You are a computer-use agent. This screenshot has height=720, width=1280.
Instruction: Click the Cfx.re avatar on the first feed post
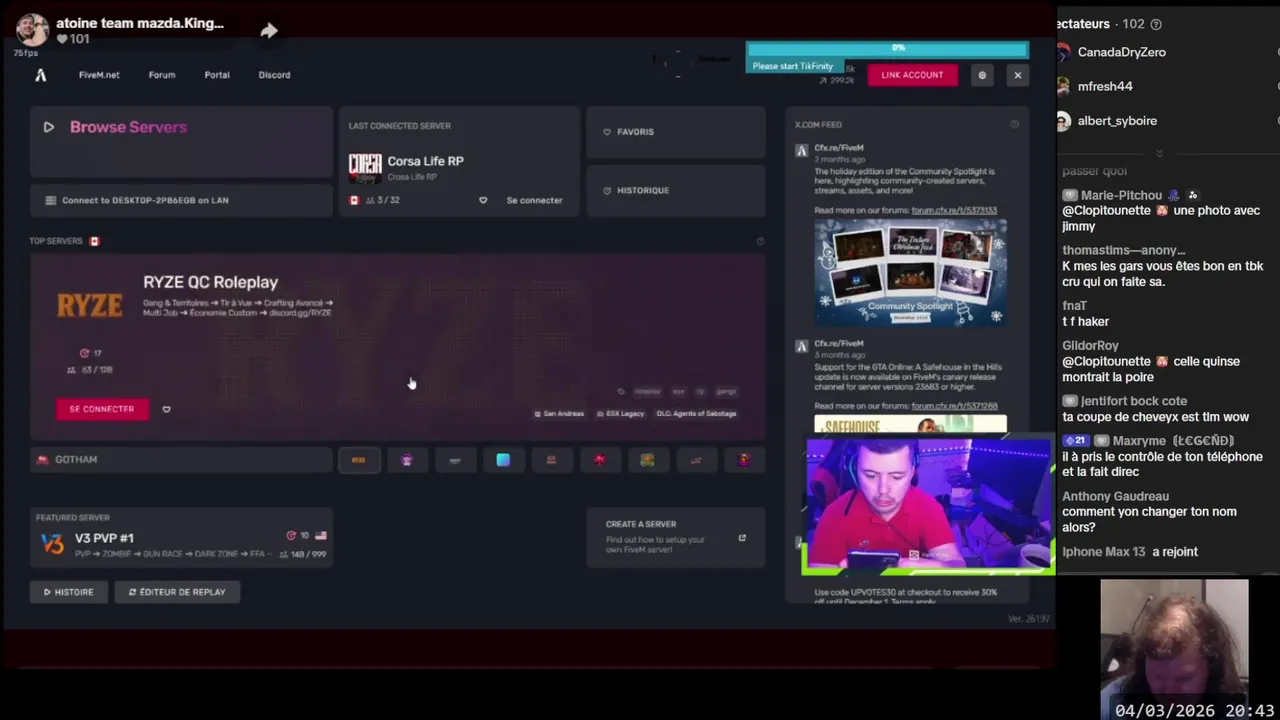tap(801, 151)
